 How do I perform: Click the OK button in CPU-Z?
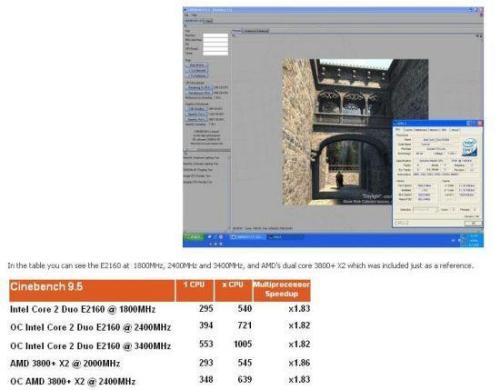click(x=473, y=223)
